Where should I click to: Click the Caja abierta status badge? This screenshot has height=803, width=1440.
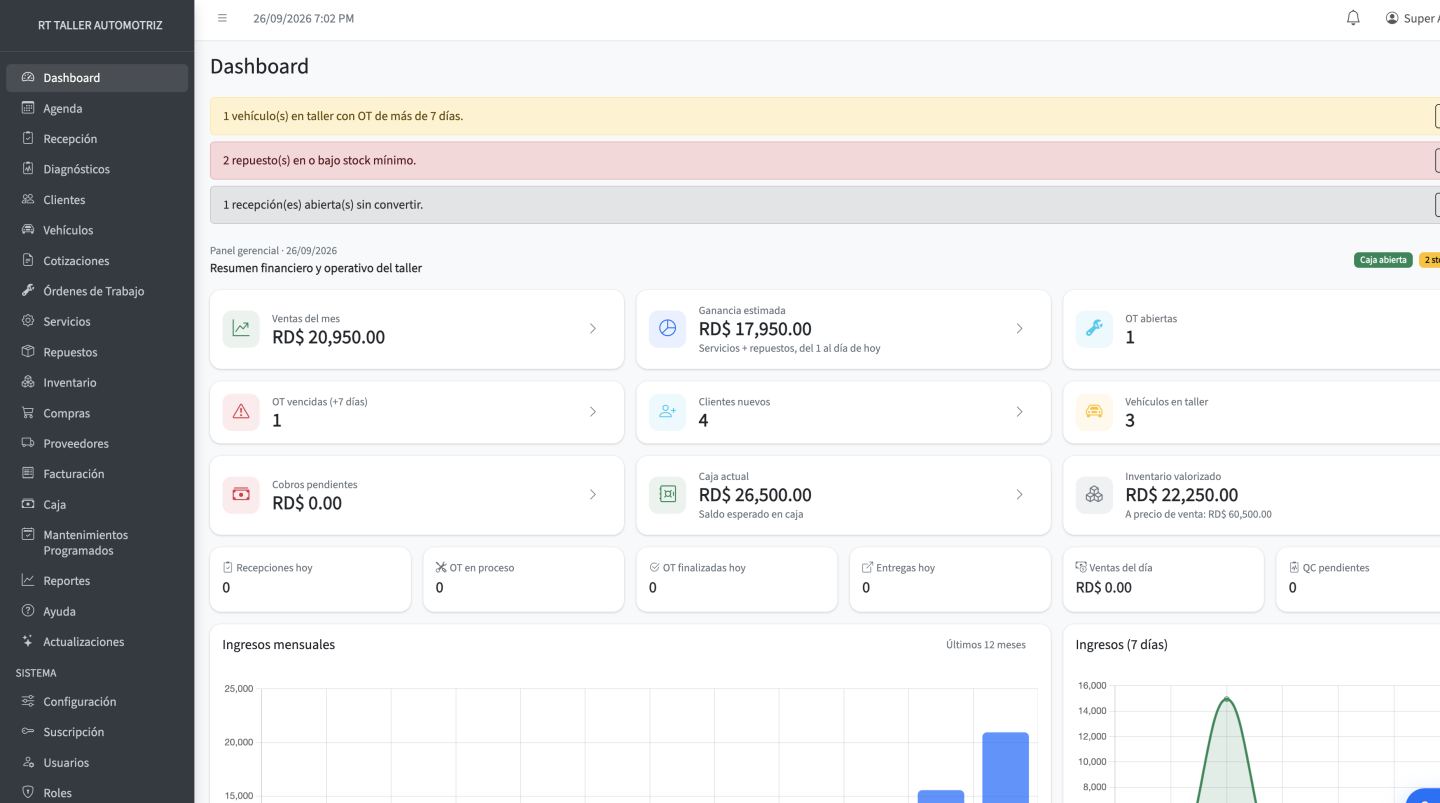pos(1383,260)
